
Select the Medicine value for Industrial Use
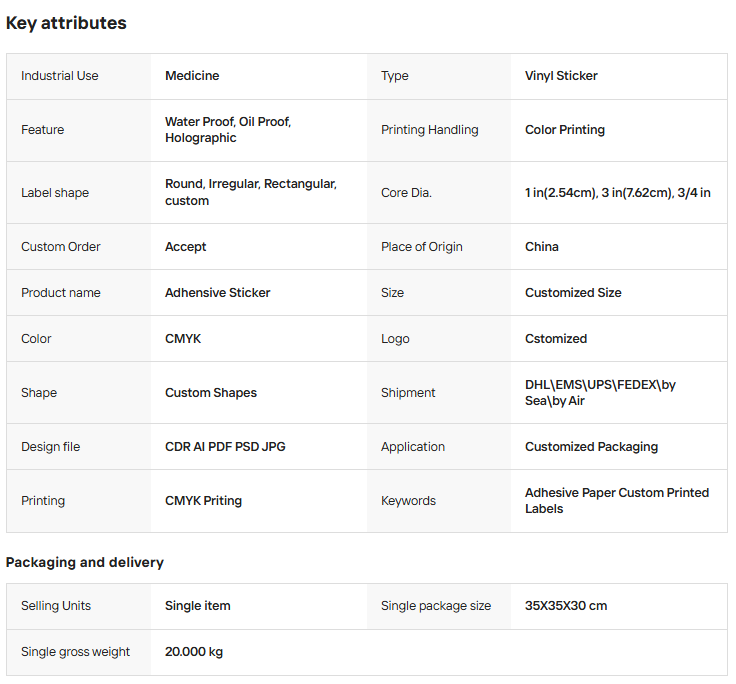point(192,76)
